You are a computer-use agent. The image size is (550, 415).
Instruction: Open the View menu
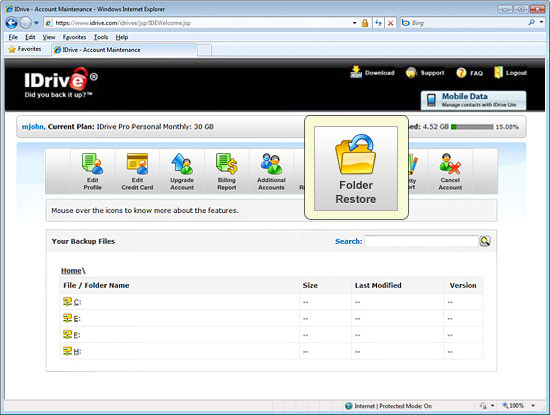pos(49,37)
